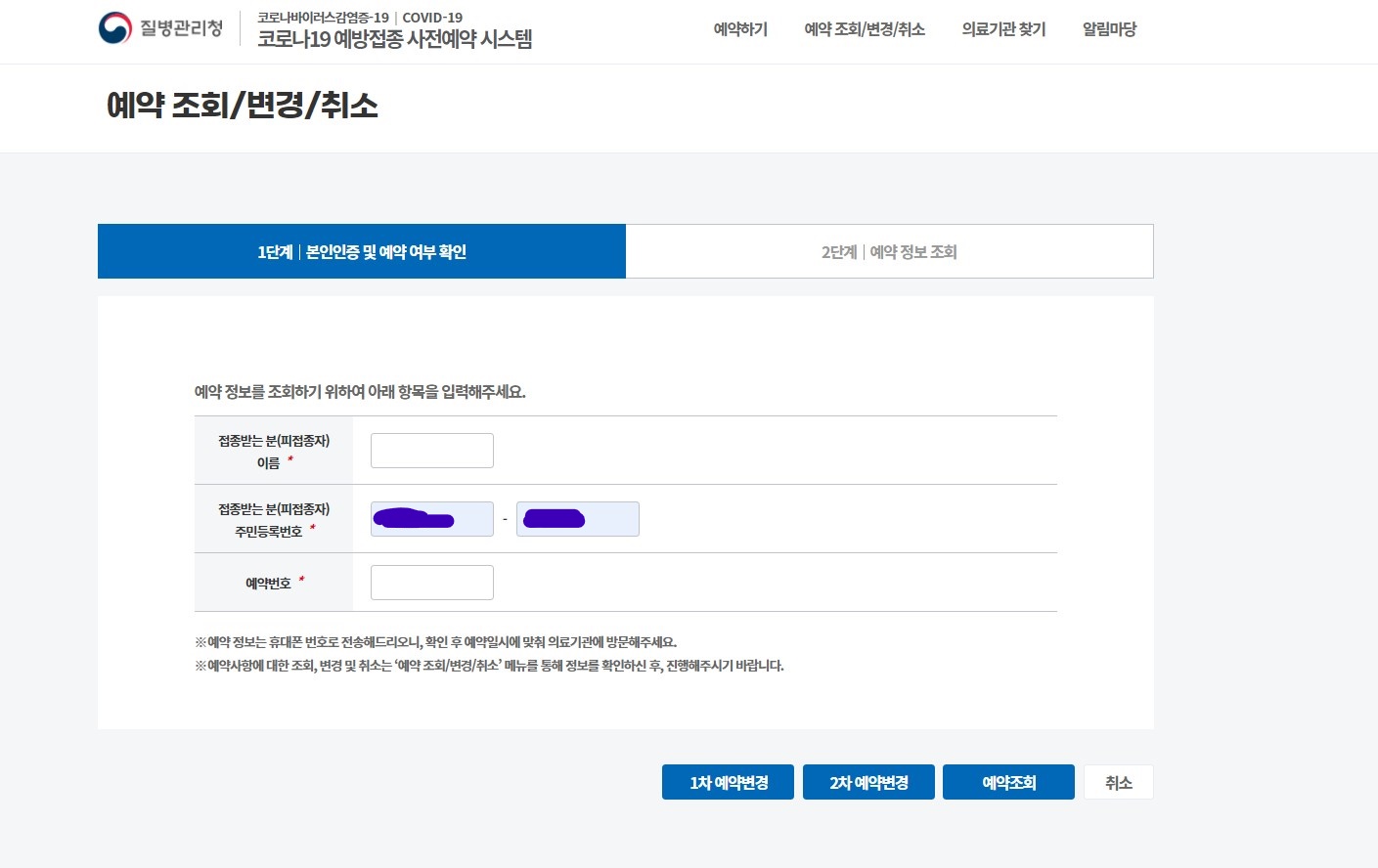This screenshot has height=868, width=1378.
Task: Click the 1차 예약변경 button
Action: [x=728, y=782]
